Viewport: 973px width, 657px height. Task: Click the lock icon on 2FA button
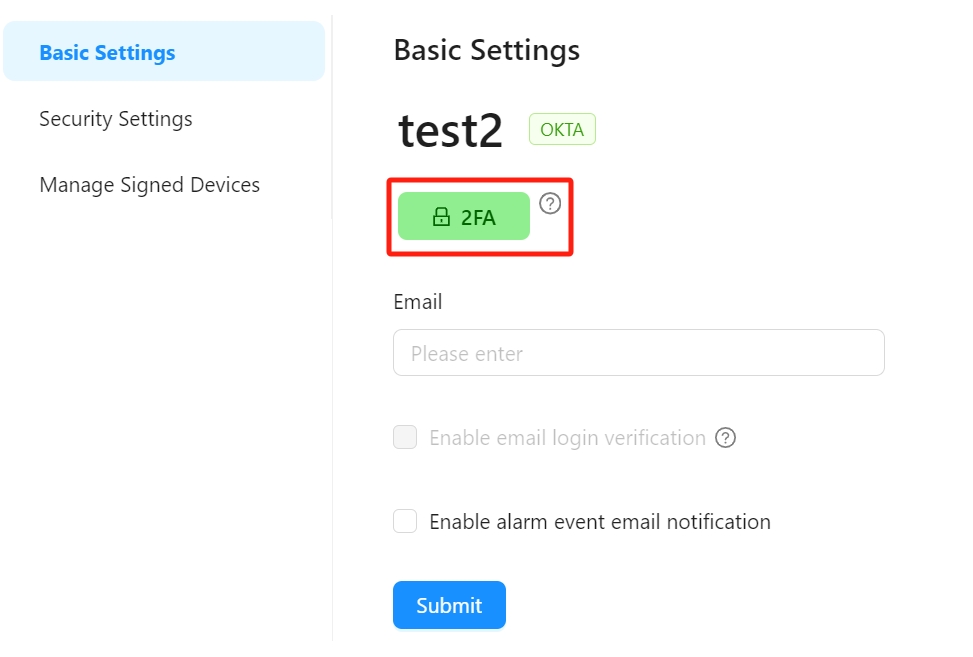tap(441, 217)
